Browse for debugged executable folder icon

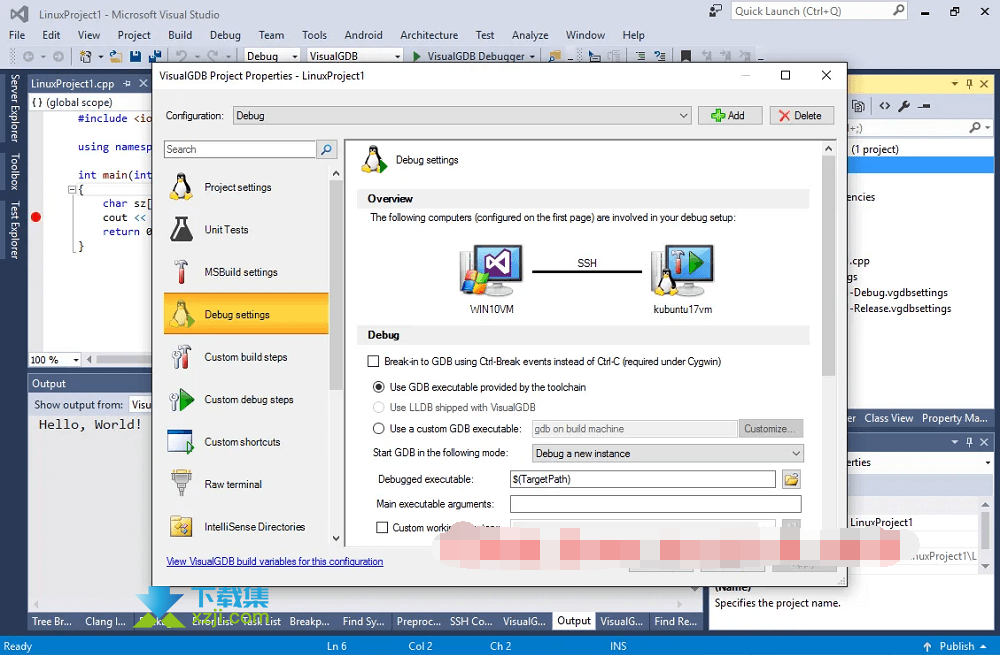click(791, 479)
